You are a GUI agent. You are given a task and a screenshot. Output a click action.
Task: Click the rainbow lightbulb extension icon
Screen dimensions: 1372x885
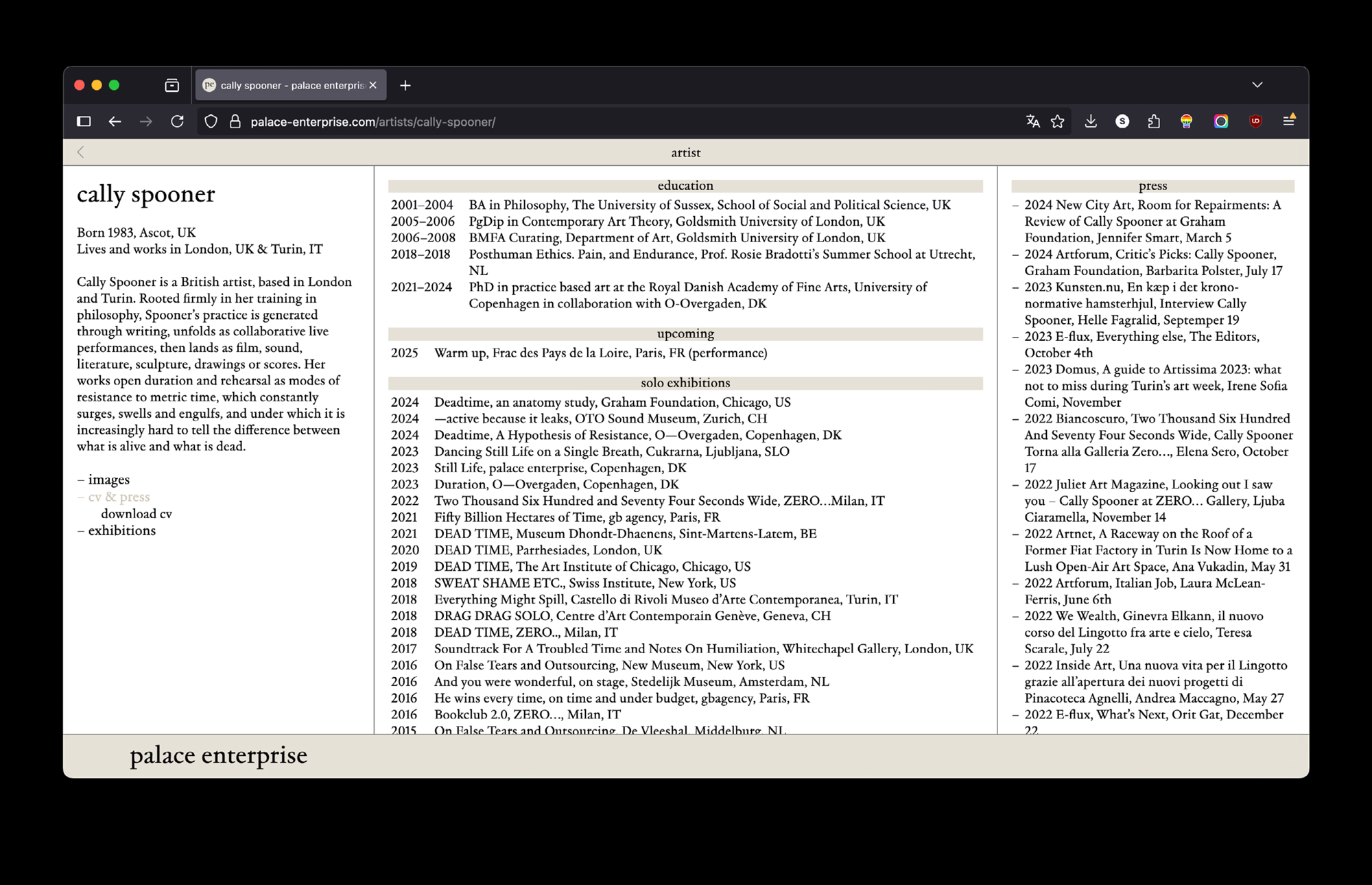click(1186, 121)
